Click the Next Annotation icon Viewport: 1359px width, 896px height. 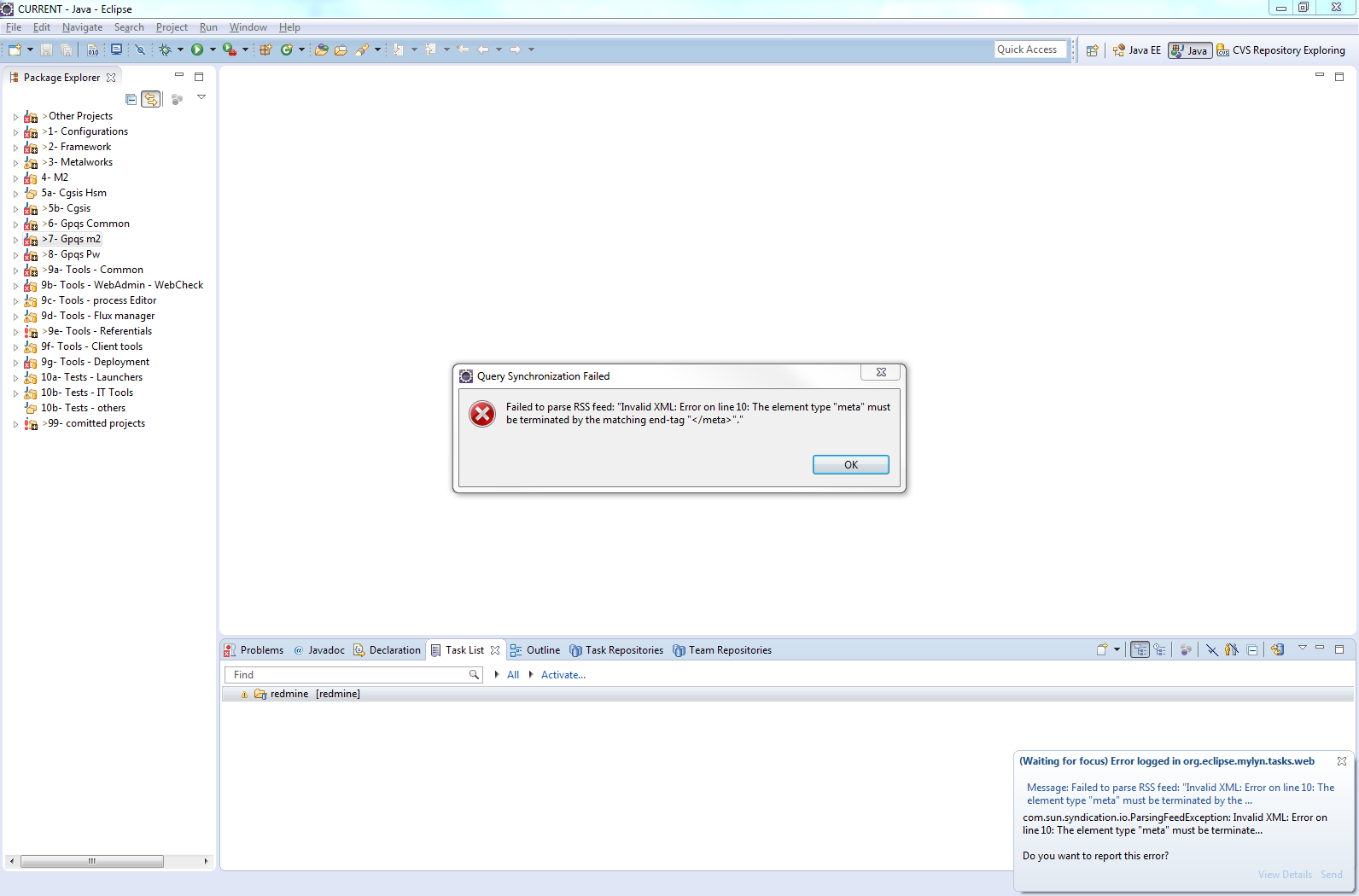tap(399, 49)
